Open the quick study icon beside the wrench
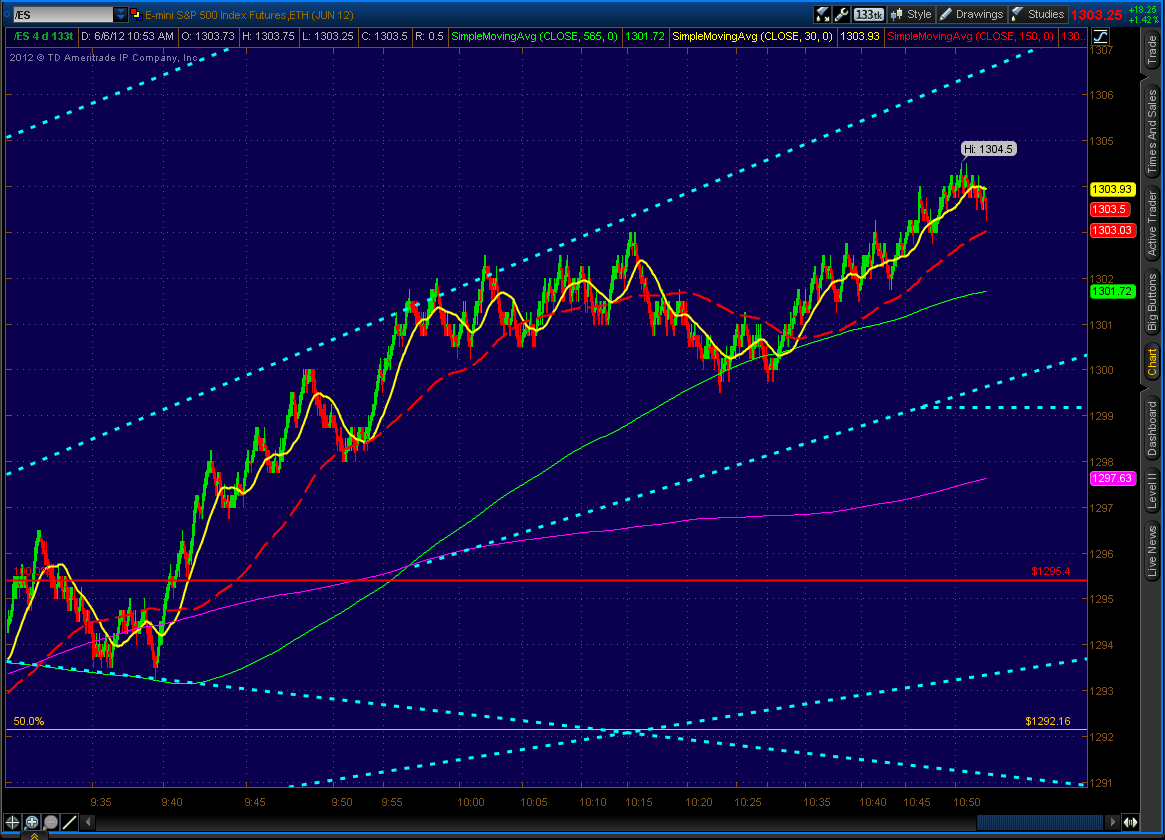Screen dimensions: 1165x840 (822, 14)
